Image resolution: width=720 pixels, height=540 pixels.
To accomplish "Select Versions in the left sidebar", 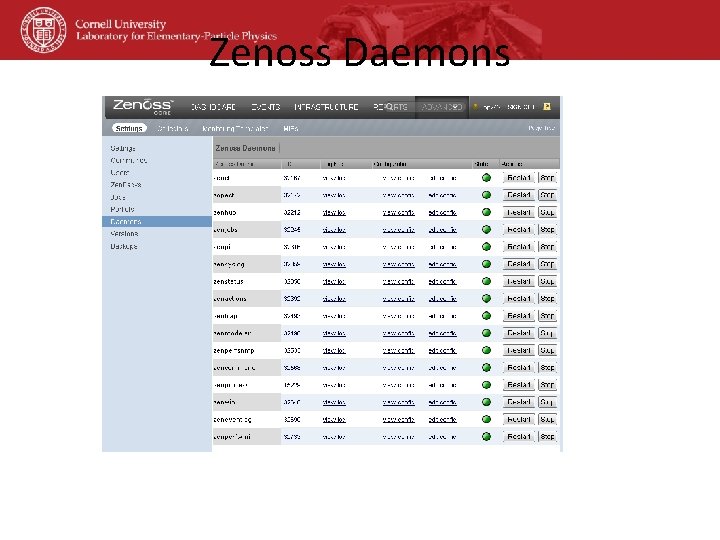I will tap(124, 233).
